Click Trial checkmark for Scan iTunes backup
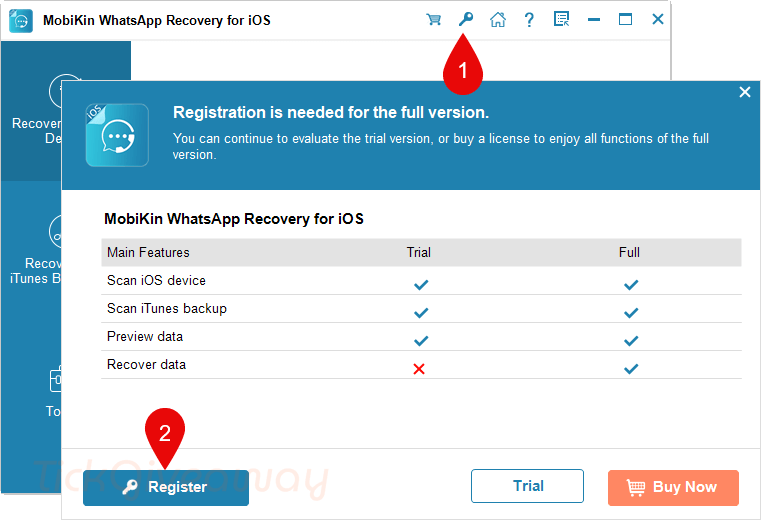Image resolution: width=762 pixels, height=520 pixels. (x=421, y=312)
